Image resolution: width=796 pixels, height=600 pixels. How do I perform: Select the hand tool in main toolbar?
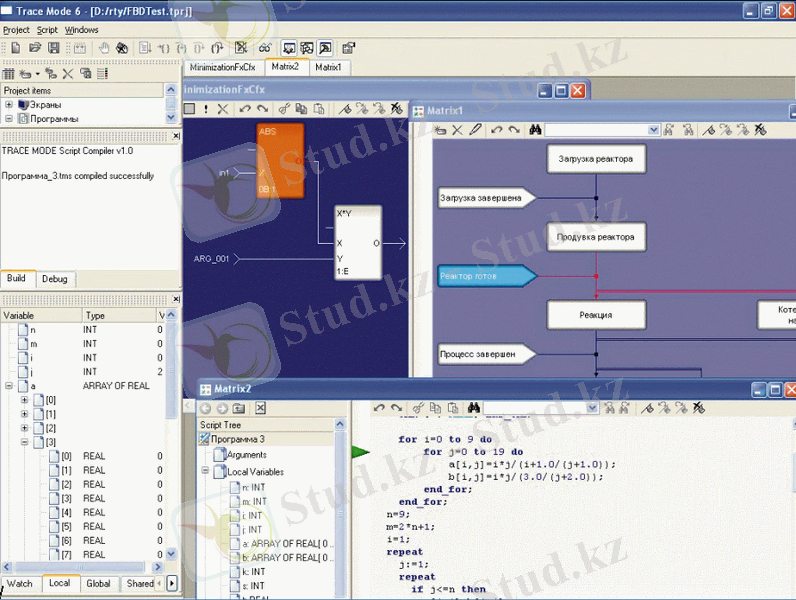[104, 47]
